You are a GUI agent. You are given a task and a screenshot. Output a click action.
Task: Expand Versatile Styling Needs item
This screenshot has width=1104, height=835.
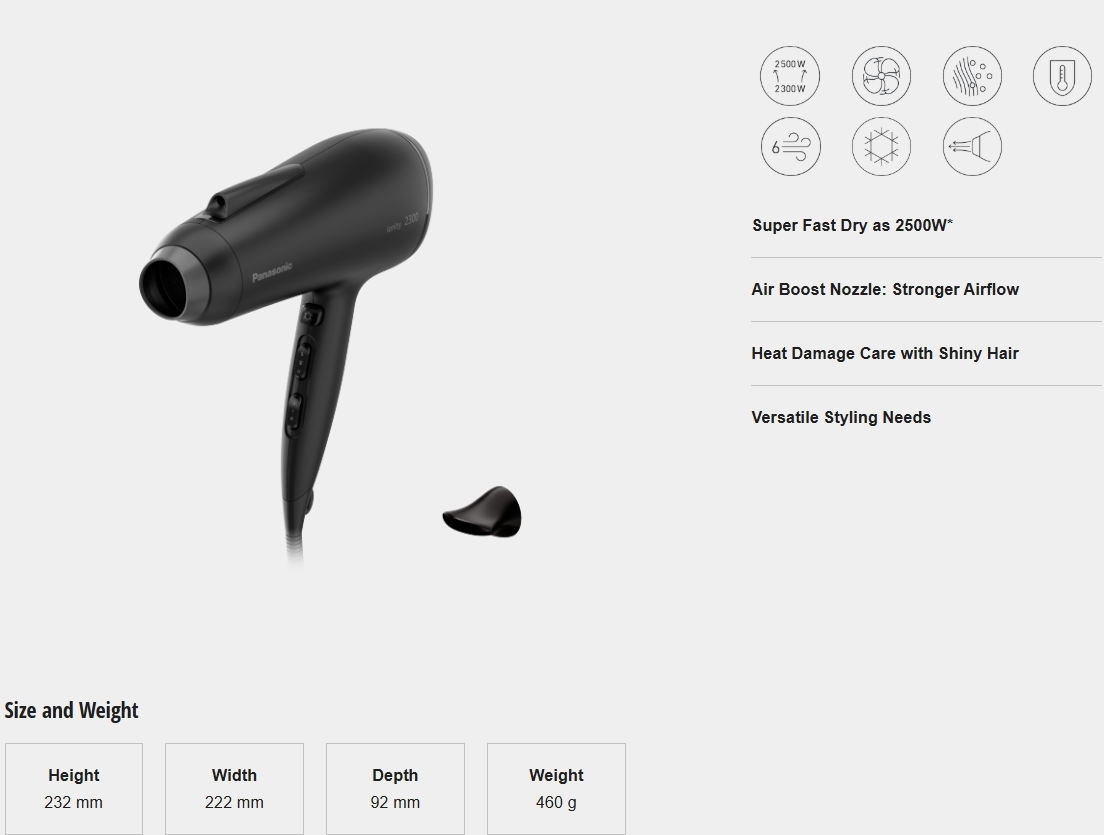[x=926, y=418]
